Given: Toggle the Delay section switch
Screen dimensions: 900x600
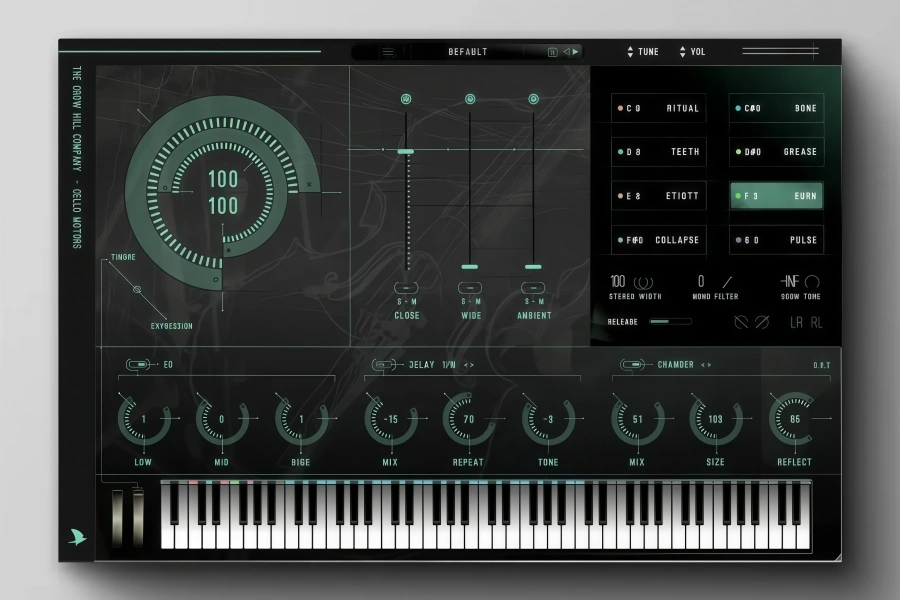Looking at the screenshot, I should point(383,365).
